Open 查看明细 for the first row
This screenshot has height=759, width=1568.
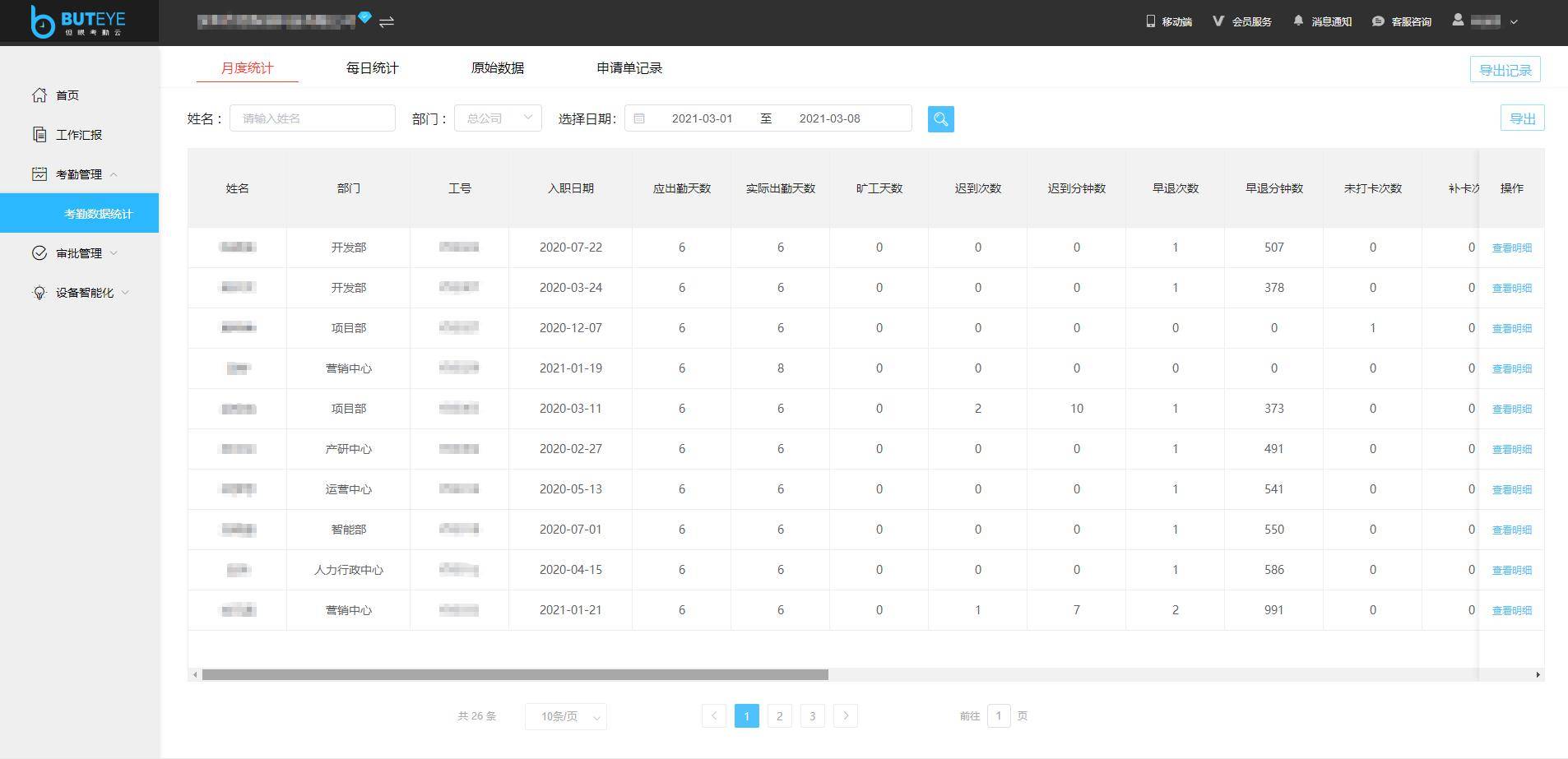coord(1511,247)
